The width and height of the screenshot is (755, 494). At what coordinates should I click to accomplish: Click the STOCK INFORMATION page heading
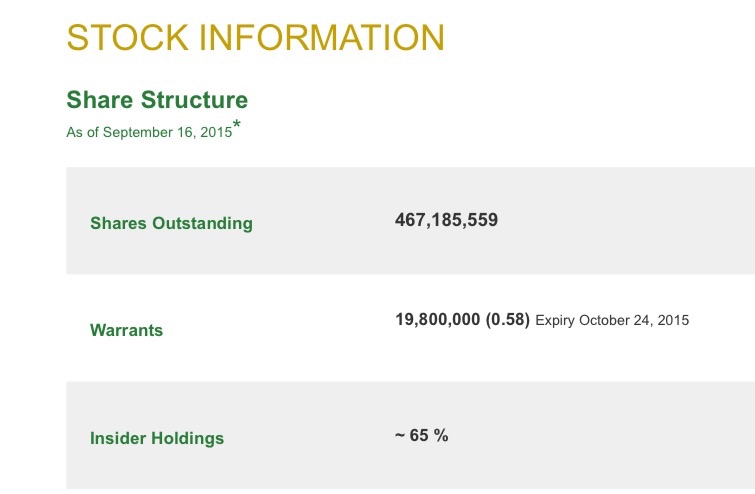pyautogui.click(x=255, y=38)
